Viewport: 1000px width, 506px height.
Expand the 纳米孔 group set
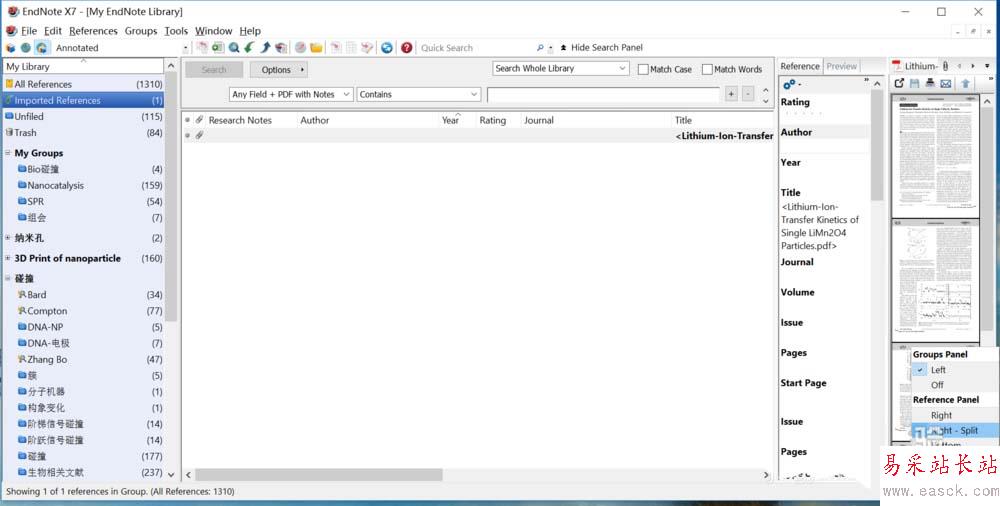[x=8, y=238]
